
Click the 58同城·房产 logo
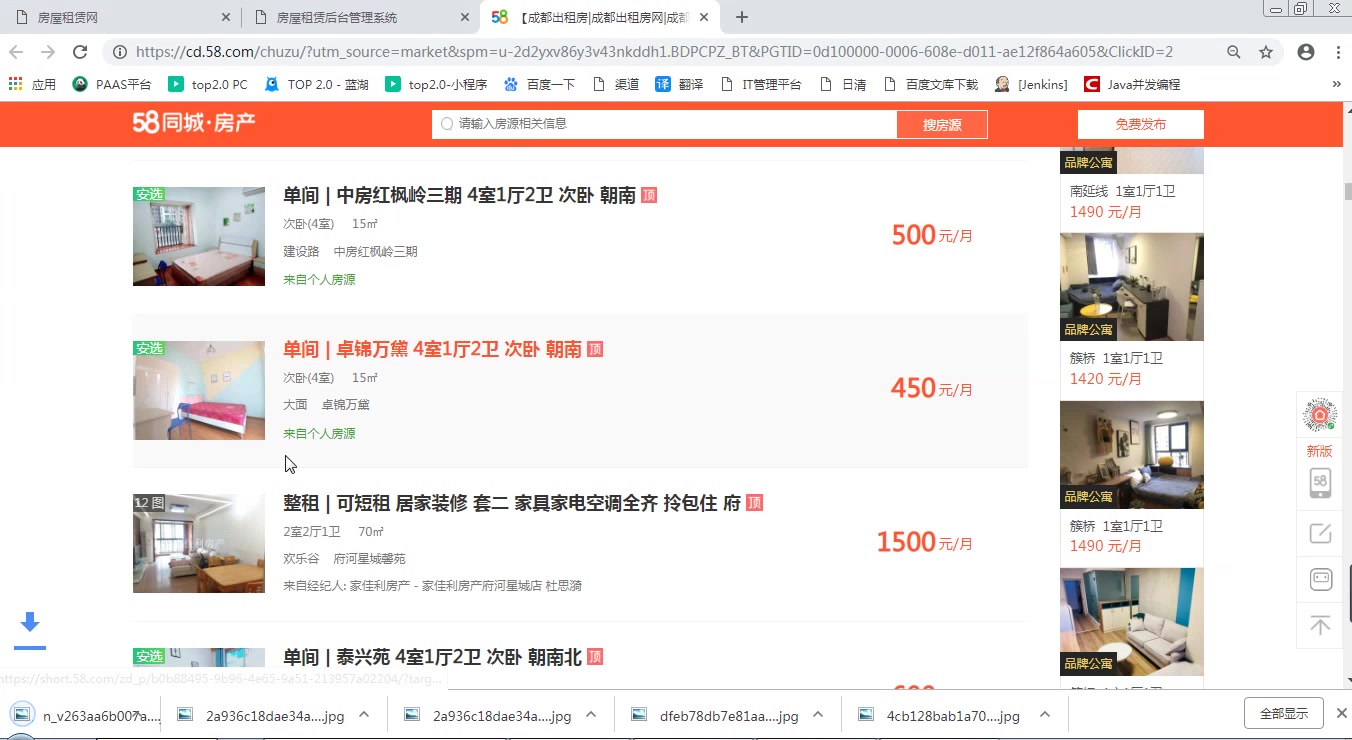point(194,123)
